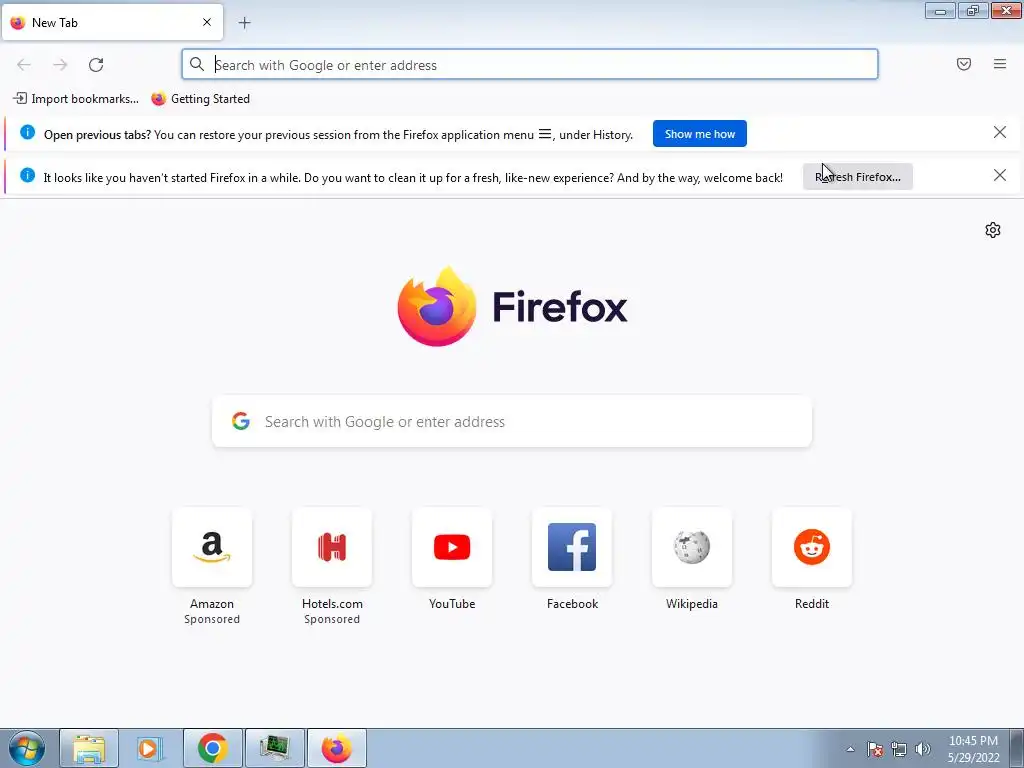Image resolution: width=1024 pixels, height=768 pixels.
Task: Open the Firefox application hamburger menu
Action: coord(999,64)
